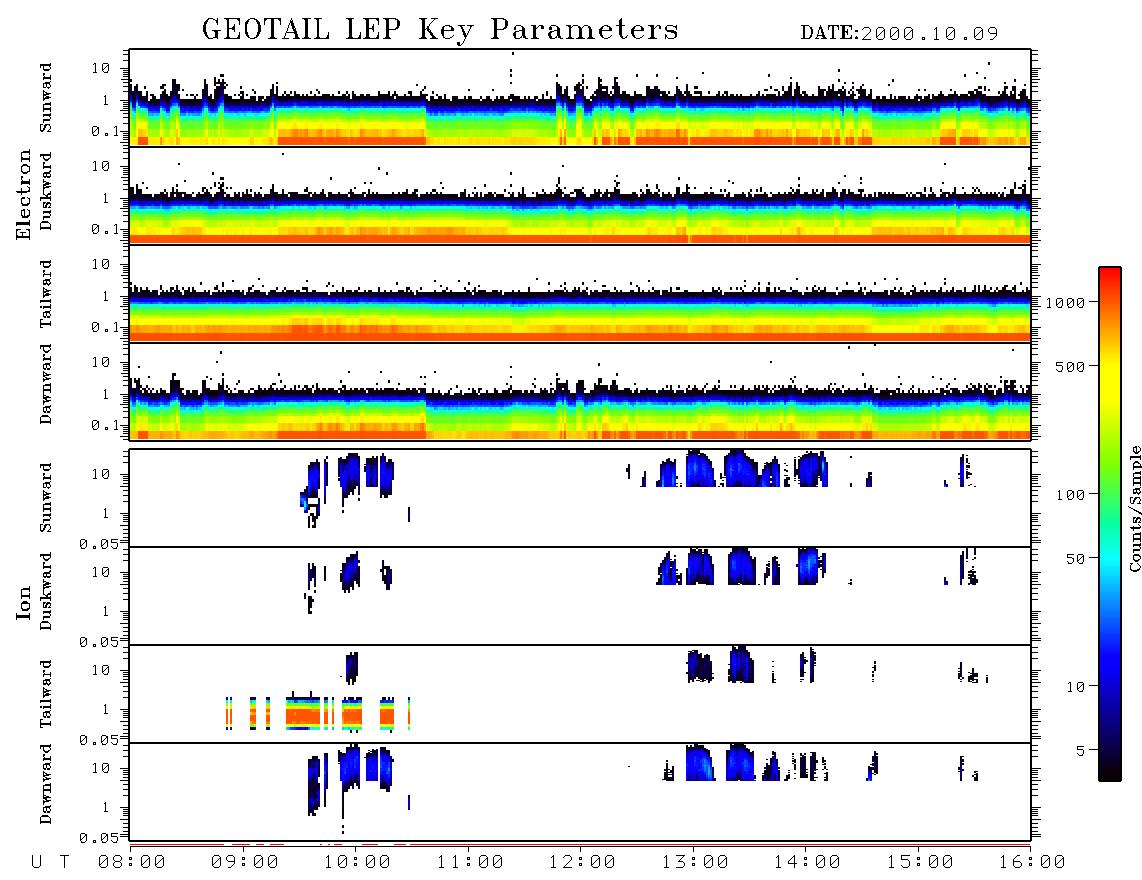Select the "09:00" time tick label

245,862
